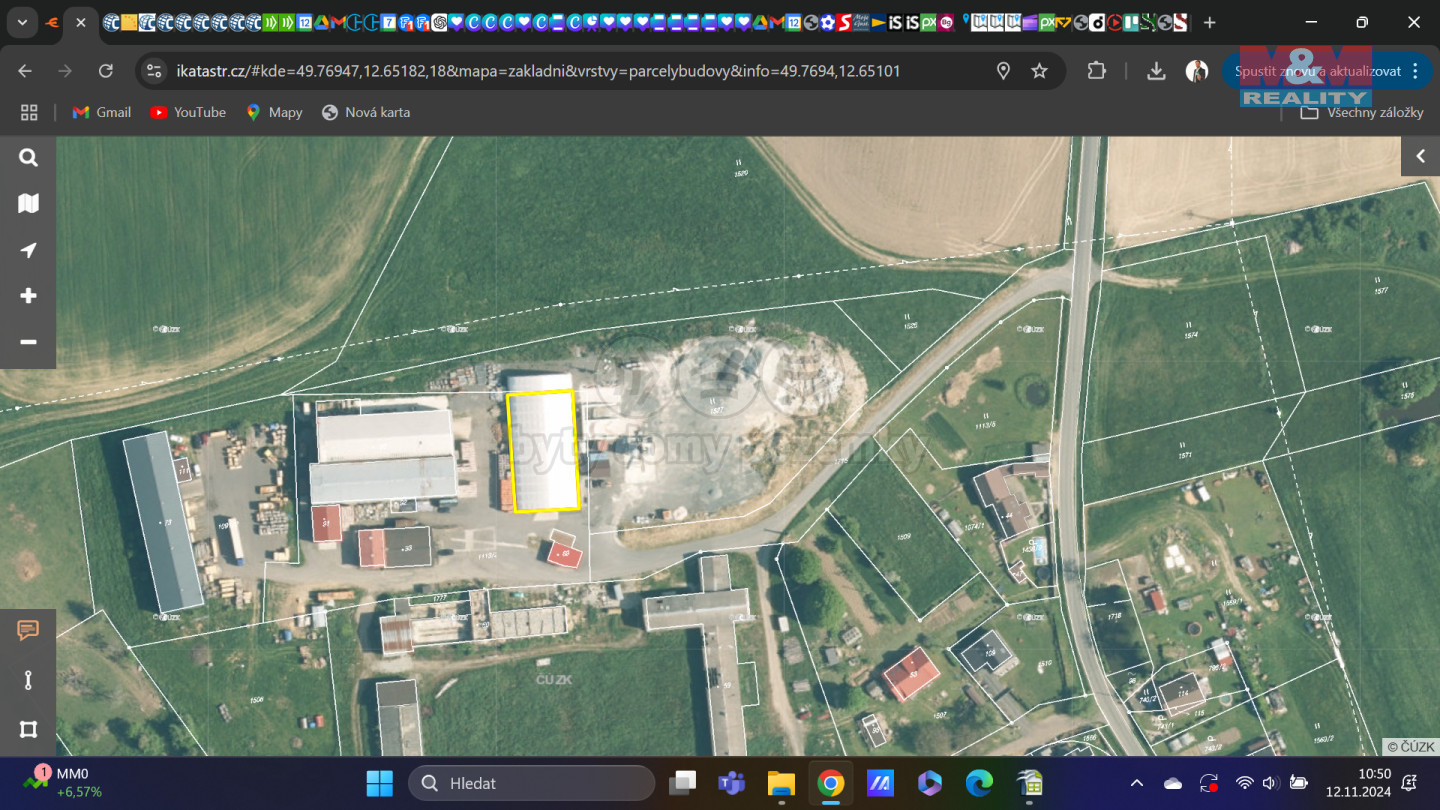Open File Explorer from the taskbar

(x=780, y=783)
